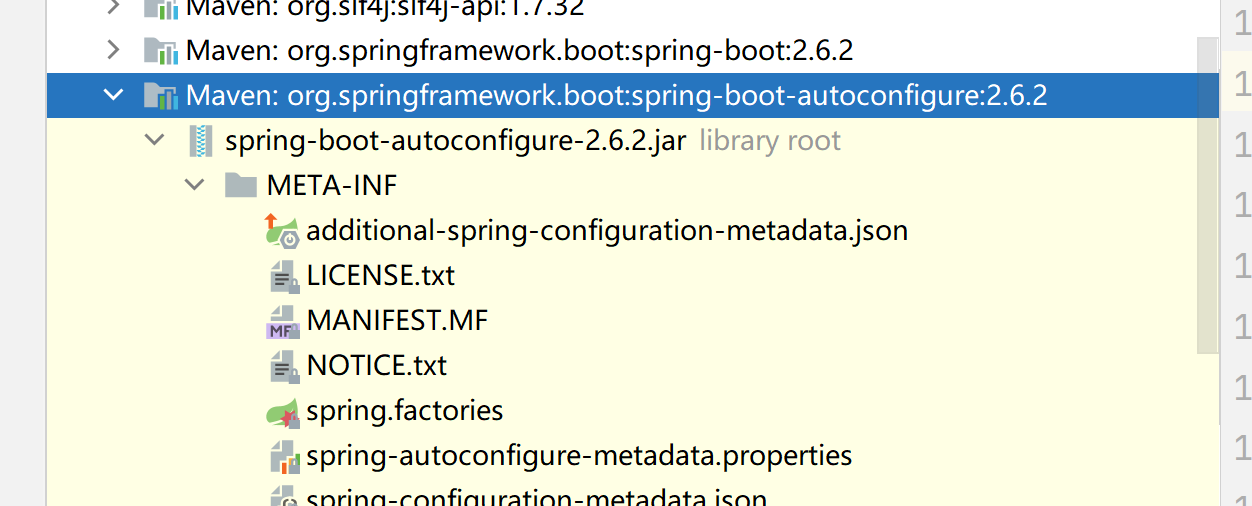Open LICENSE.txt file
This screenshot has width=1252, height=506.
(x=380, y=275)
